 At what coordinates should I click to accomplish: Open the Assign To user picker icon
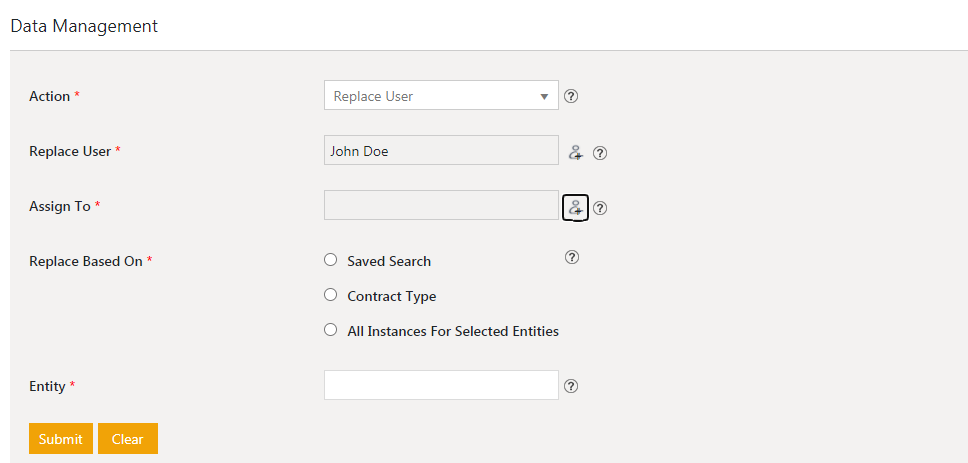tap(575, 207)
